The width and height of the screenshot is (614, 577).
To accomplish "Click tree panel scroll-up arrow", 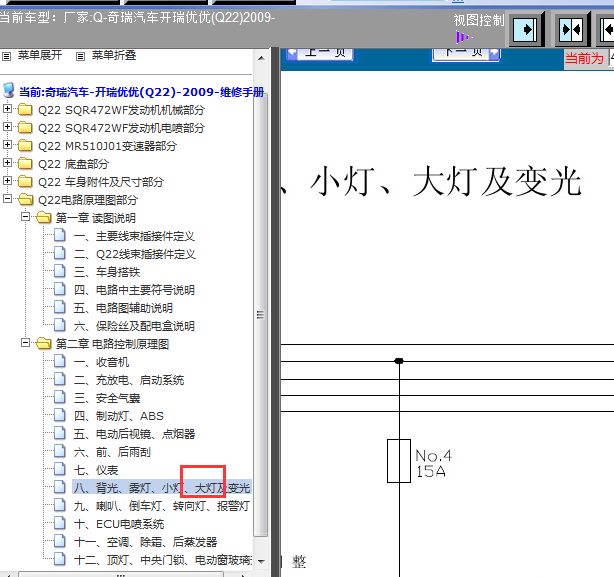I will pyautogui.click(x=261, y=58).
